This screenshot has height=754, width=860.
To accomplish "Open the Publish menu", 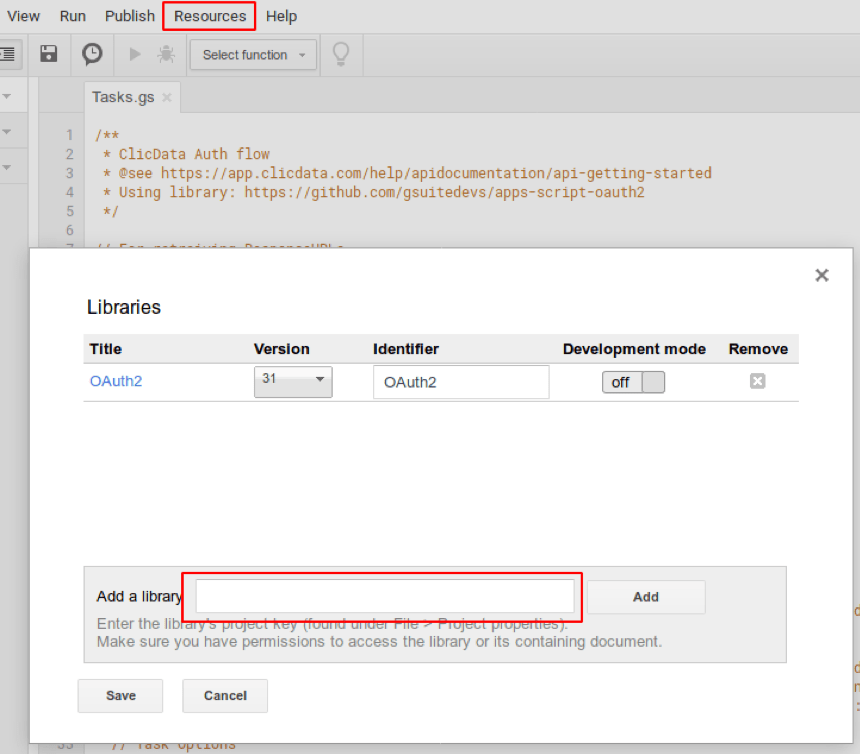I will pyautogui.click(x=130, y=16).
